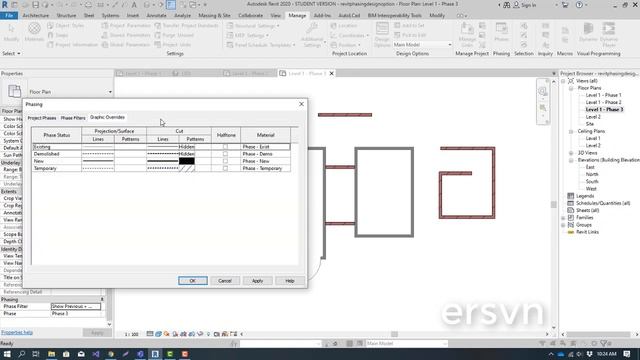Viewport: 640px width, 360px height.
Task: Open Project Units in the ribbon
Action: 172,44
